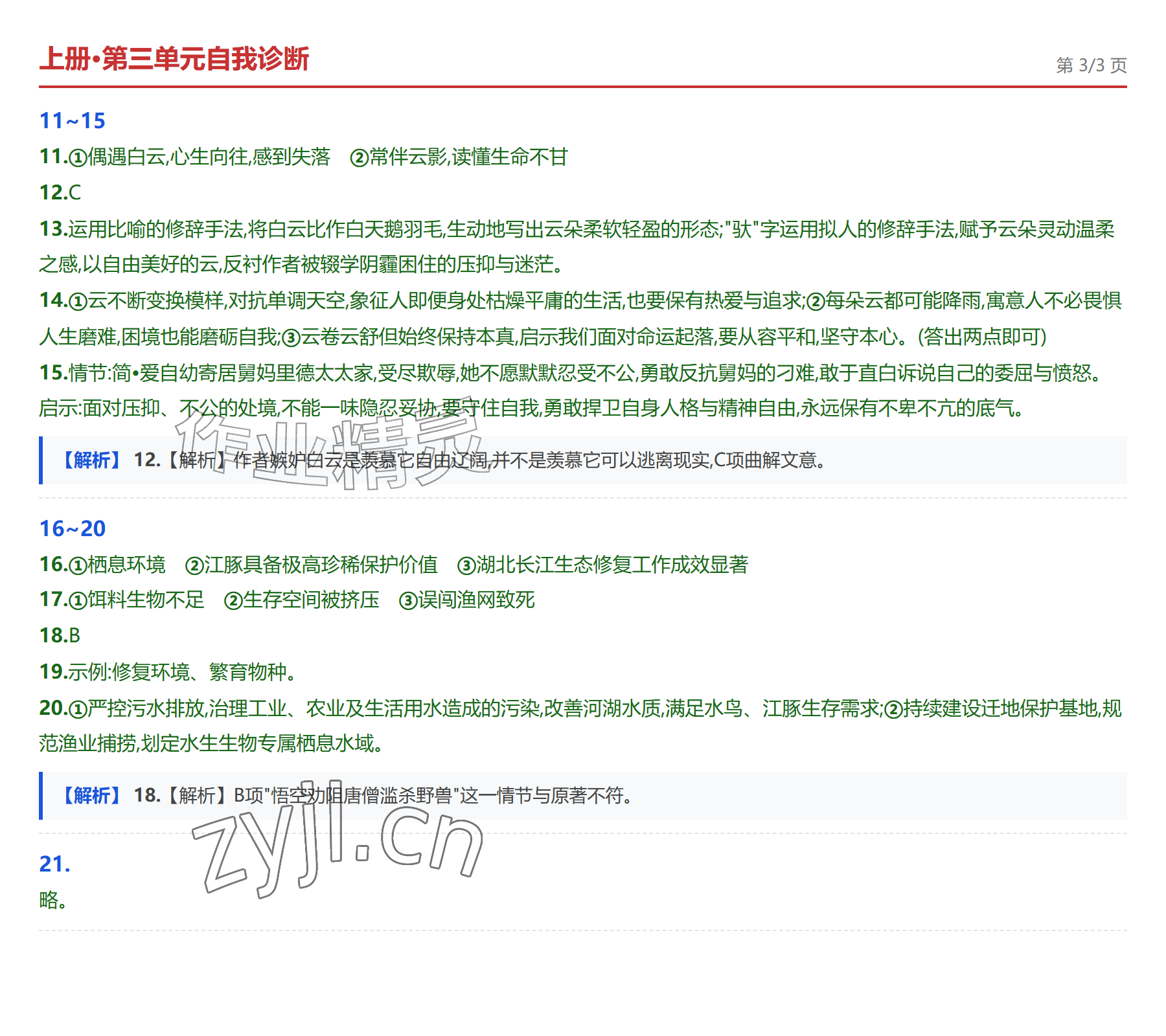Select the answer 18.B
This screenshot has width=1166, height=1036.
(x=60, y=635)
